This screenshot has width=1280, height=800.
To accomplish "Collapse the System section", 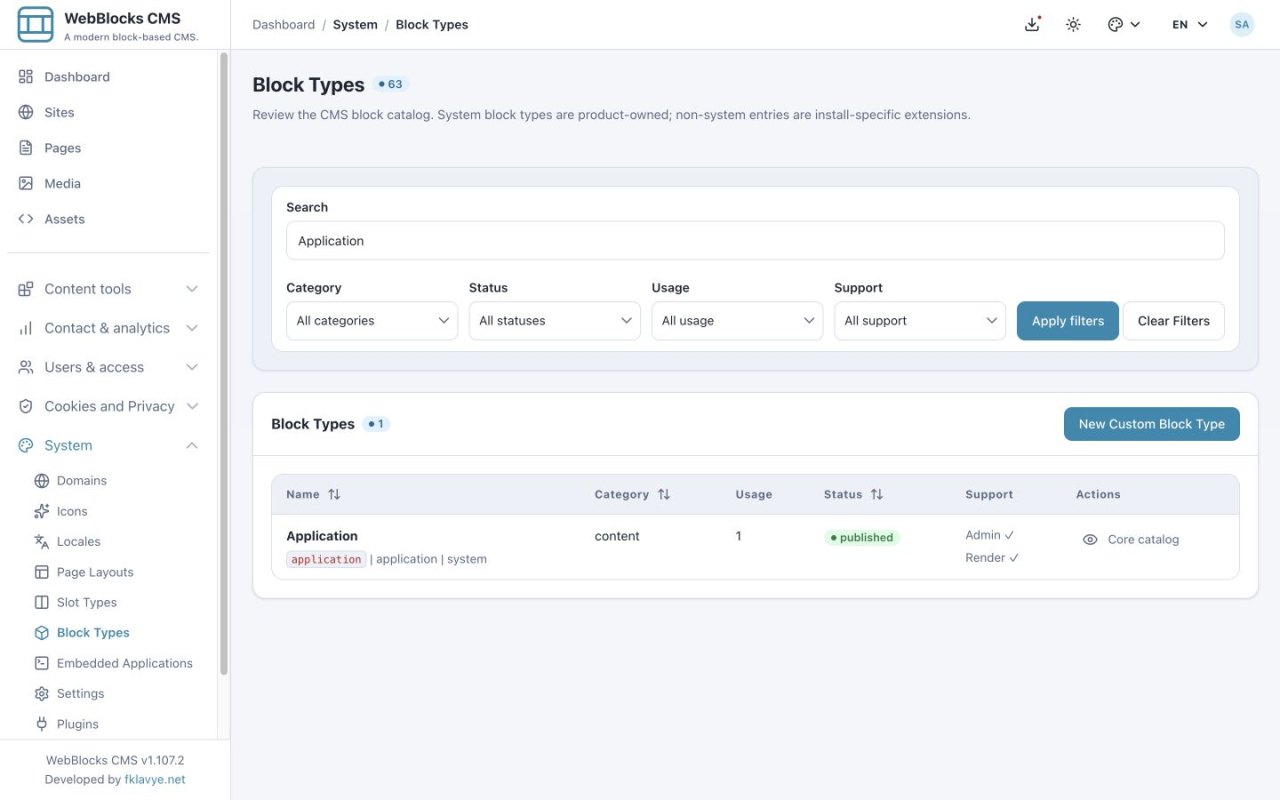I will (108, 445).
